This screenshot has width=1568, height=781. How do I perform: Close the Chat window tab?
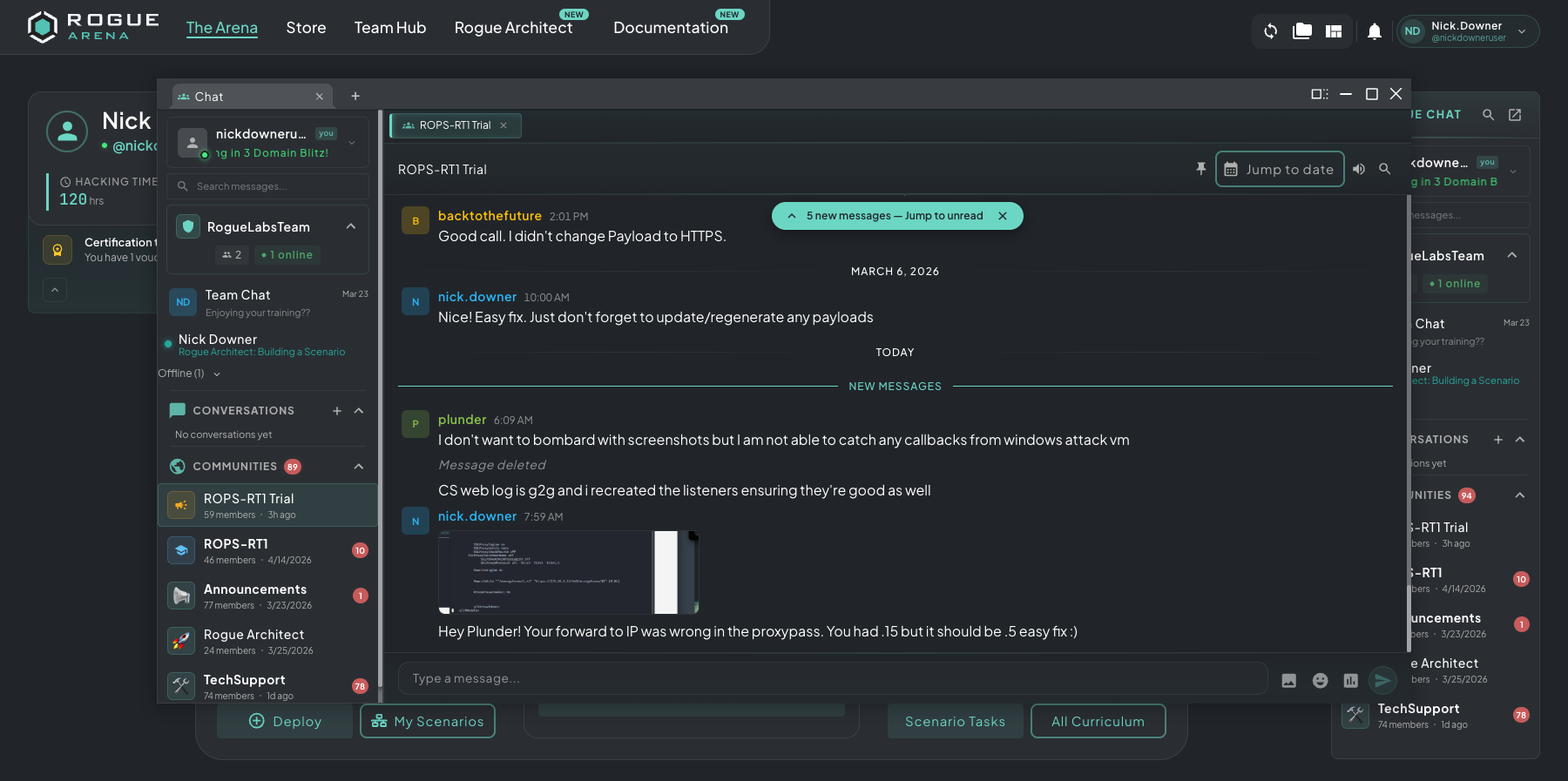coord(320,97)
